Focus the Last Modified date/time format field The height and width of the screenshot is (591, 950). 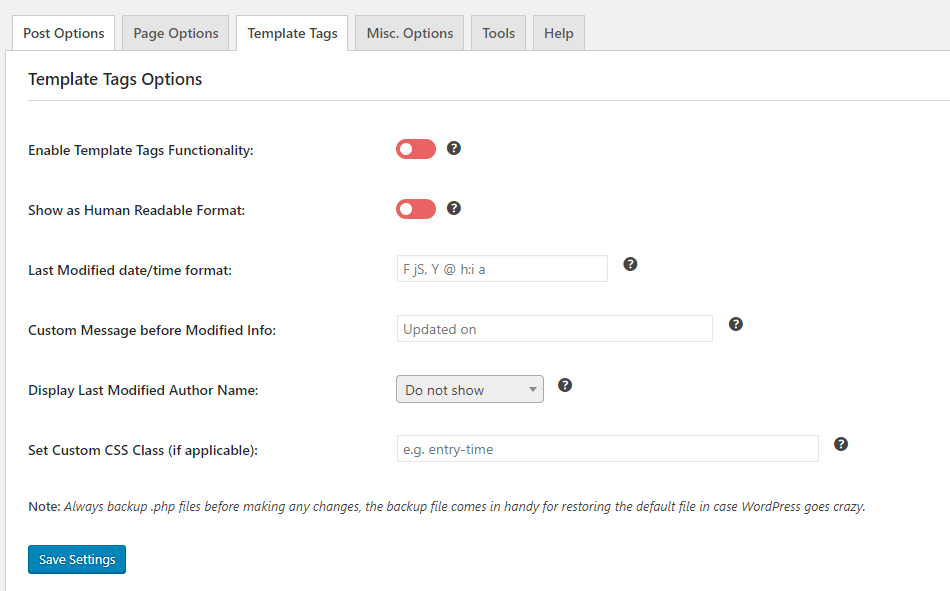[x=502, y=269]
